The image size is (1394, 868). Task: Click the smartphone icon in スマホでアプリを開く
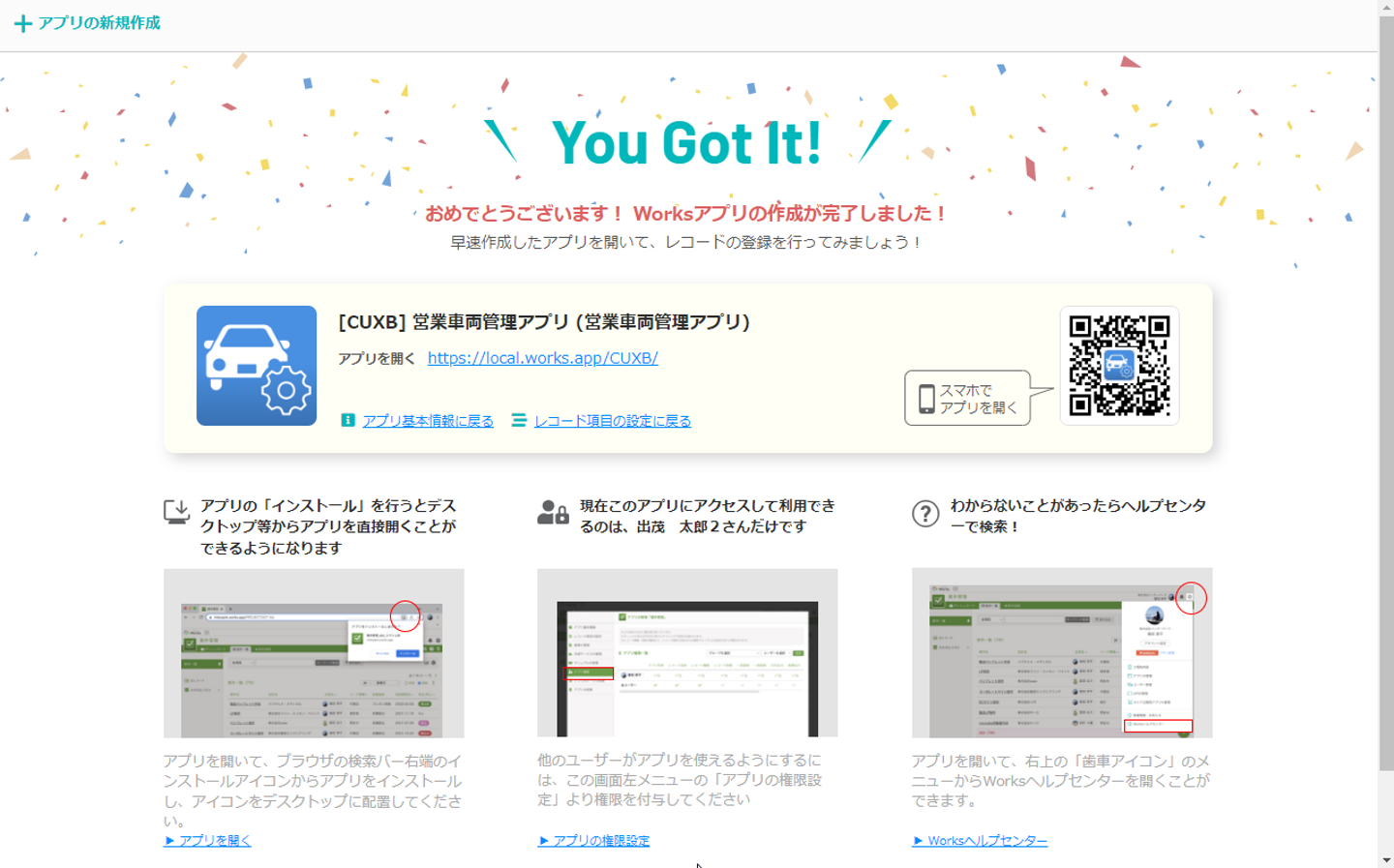(x=926, y=399)
